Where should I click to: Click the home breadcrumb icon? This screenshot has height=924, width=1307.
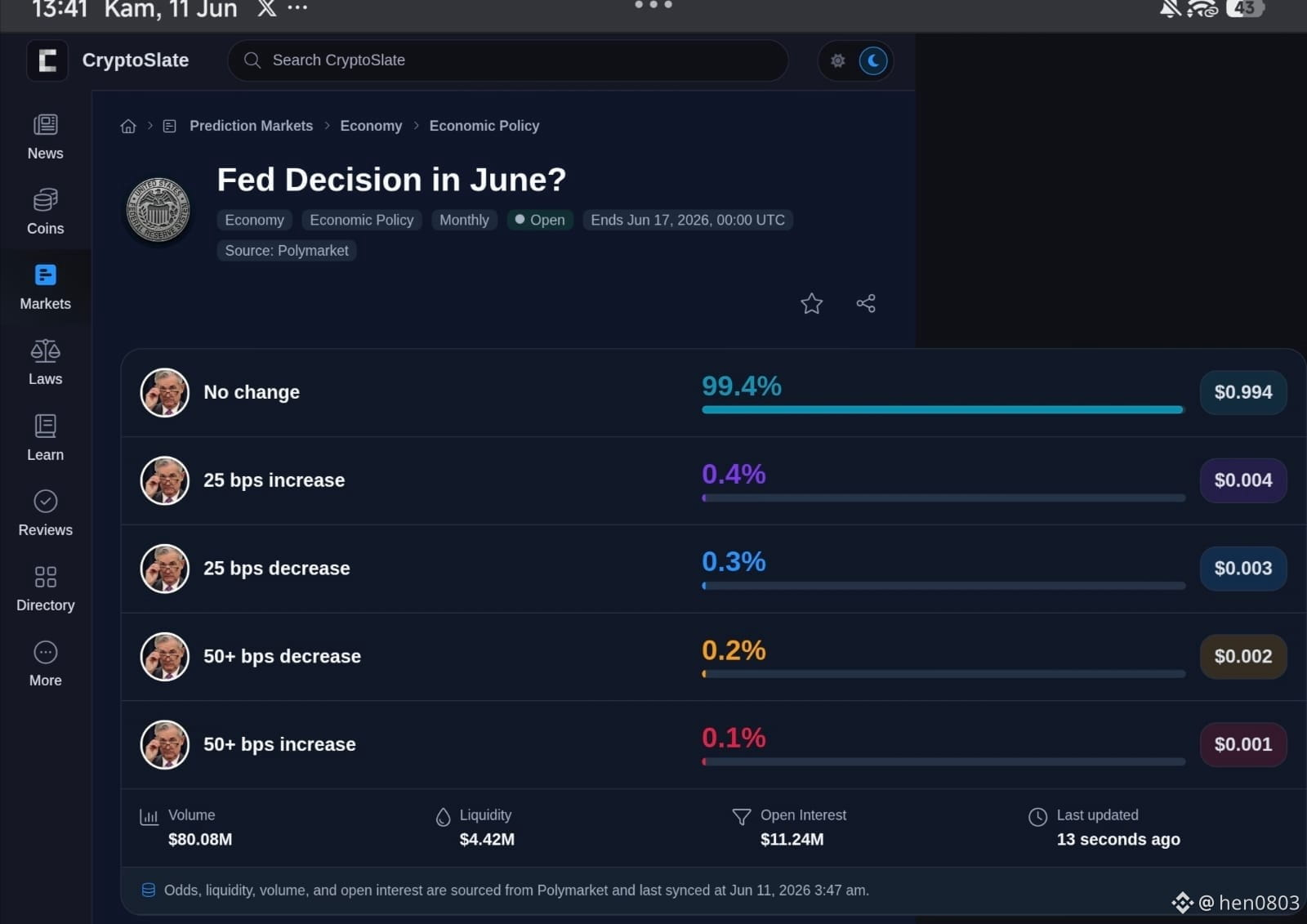[128, 126]
